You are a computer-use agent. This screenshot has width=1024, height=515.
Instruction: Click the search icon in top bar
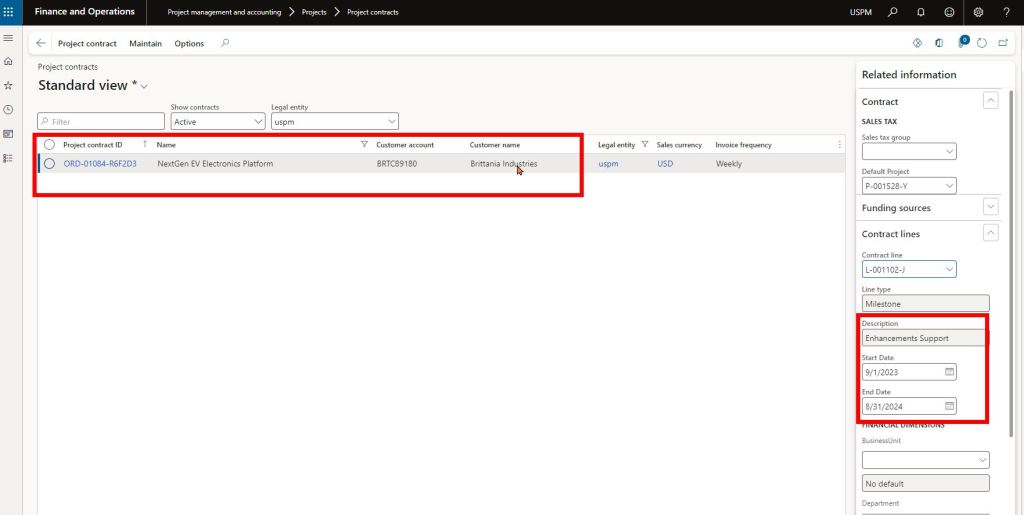coord(893,12)
